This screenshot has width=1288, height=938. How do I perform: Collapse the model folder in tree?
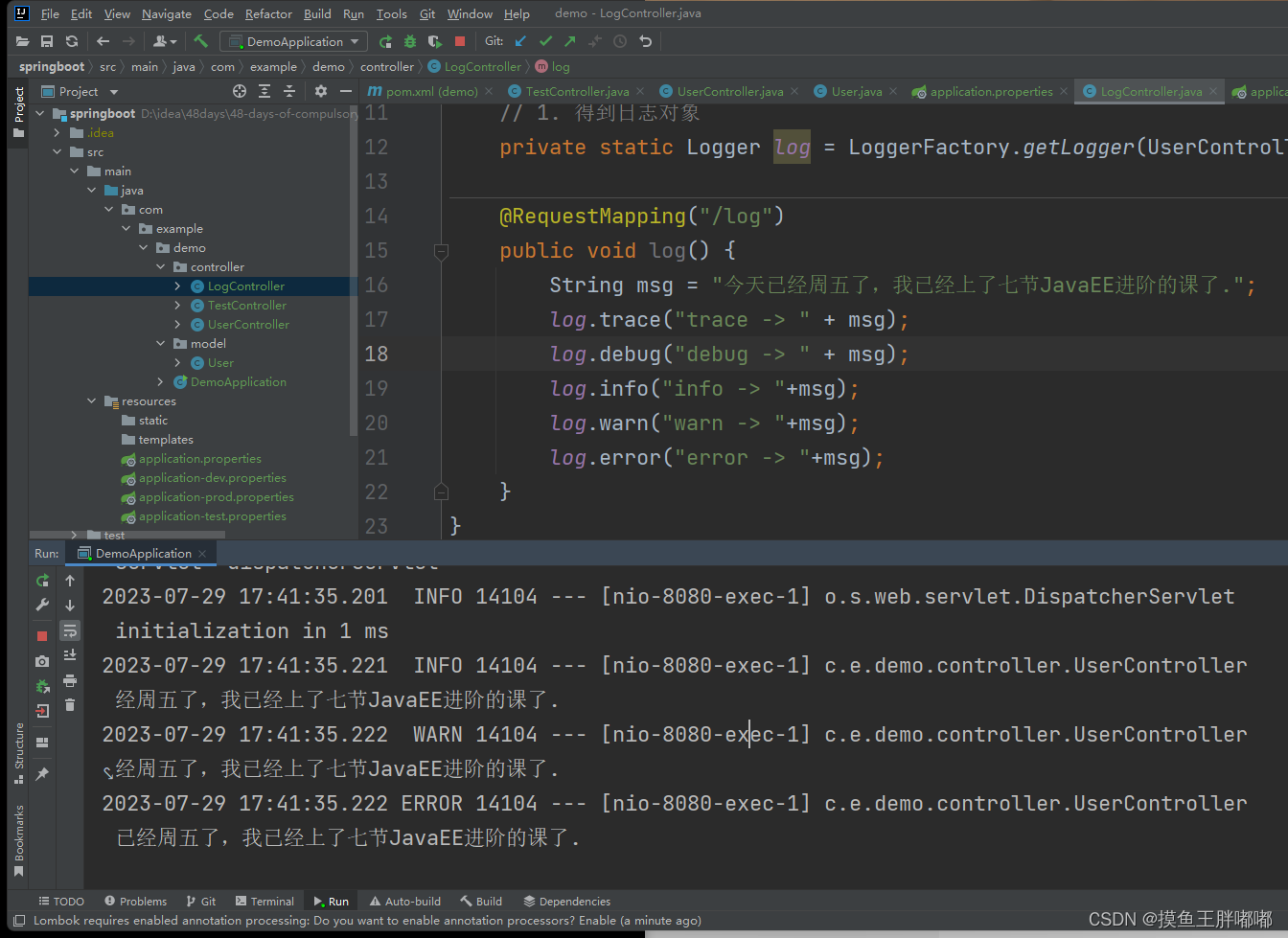tap(161, 344)
